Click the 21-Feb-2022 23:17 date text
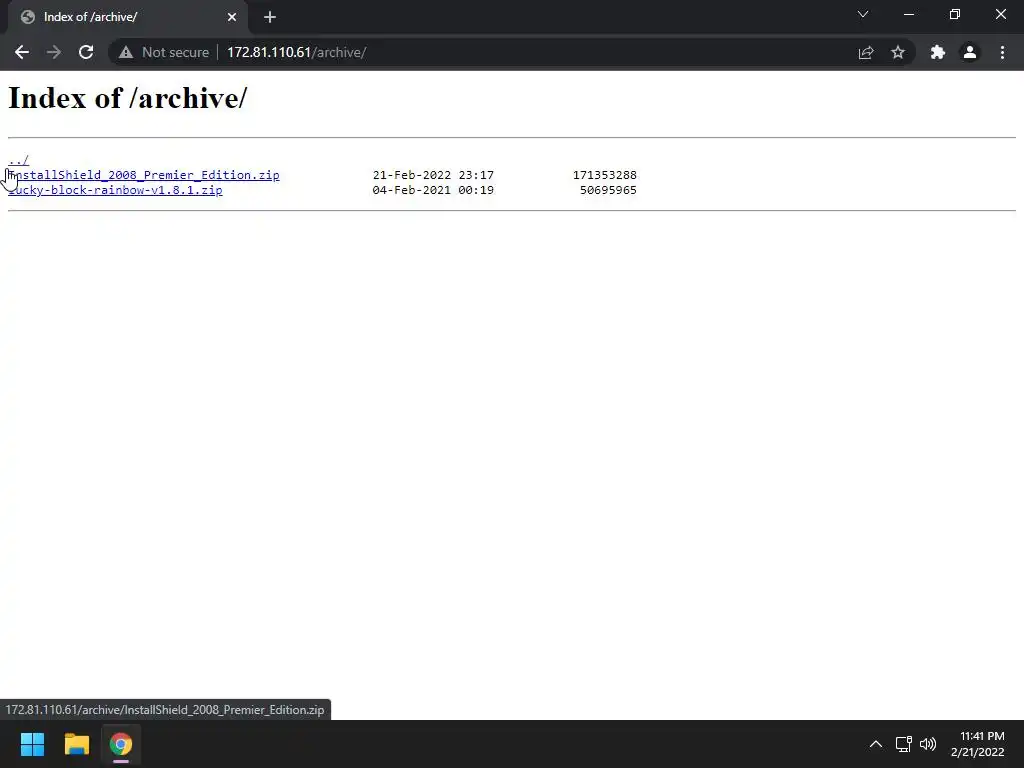The height and width of the screenshot is (768, 1024). click(433, 175)
